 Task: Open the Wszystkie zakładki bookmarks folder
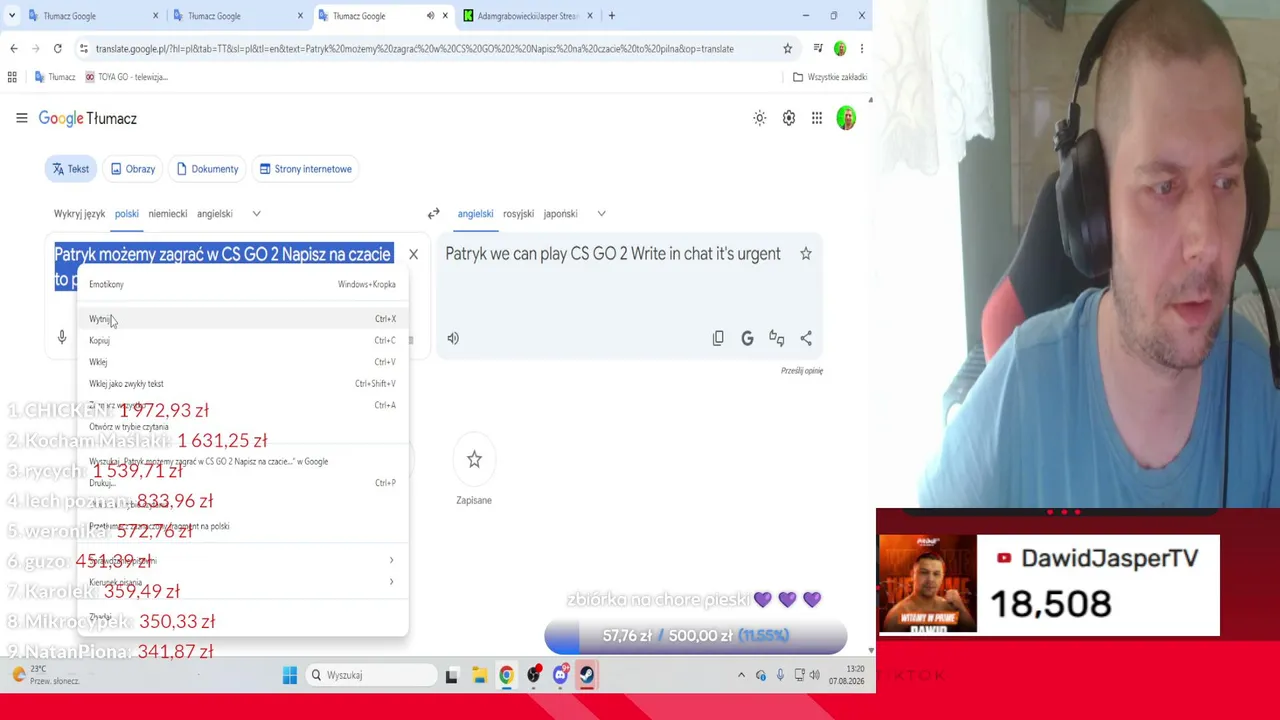point(830,77)
